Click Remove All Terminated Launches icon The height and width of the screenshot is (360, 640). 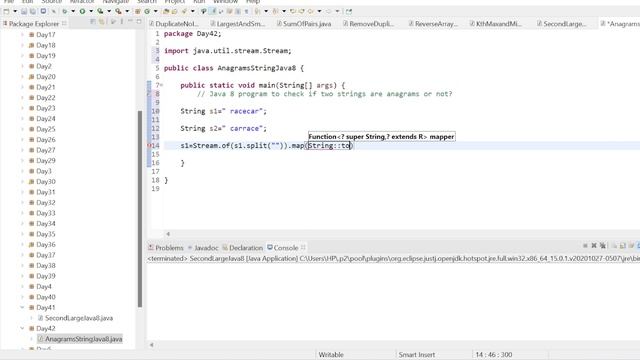(602, 245)
